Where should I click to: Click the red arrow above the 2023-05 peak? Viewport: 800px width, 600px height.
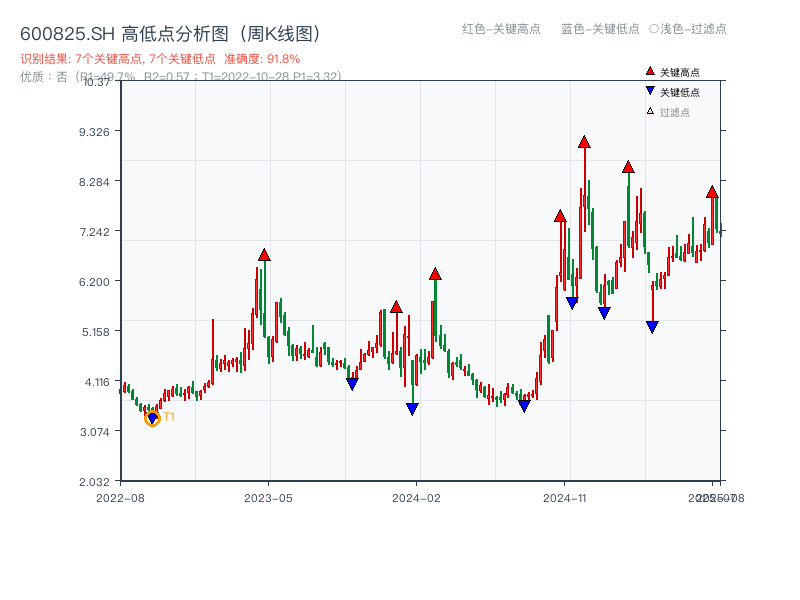pyautogui.click(x=263, y=256)
